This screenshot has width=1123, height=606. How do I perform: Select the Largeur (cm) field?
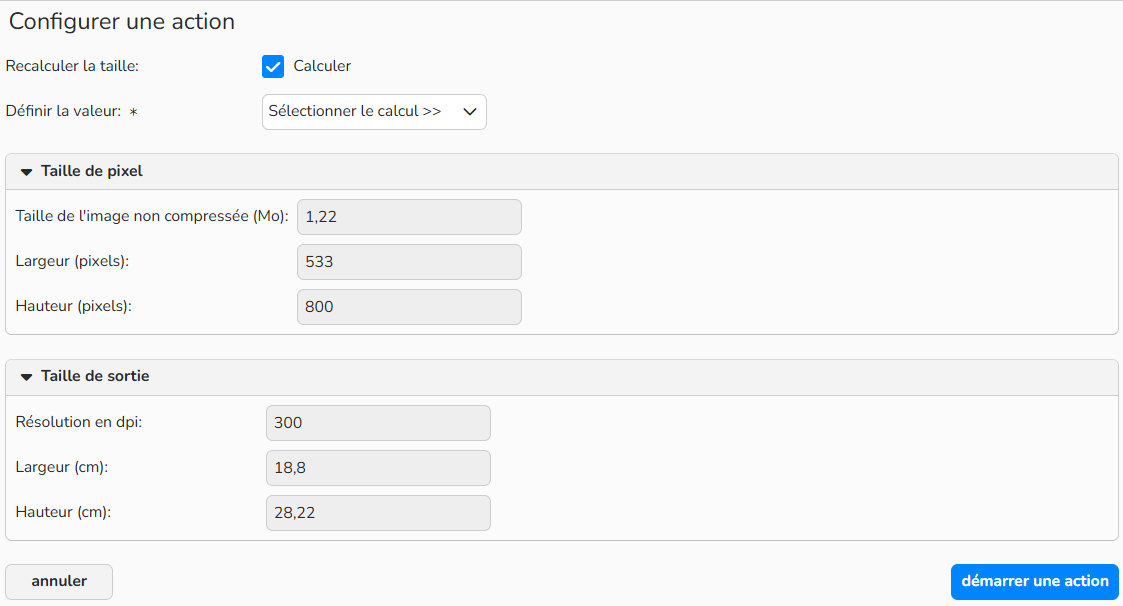point(378,468)
